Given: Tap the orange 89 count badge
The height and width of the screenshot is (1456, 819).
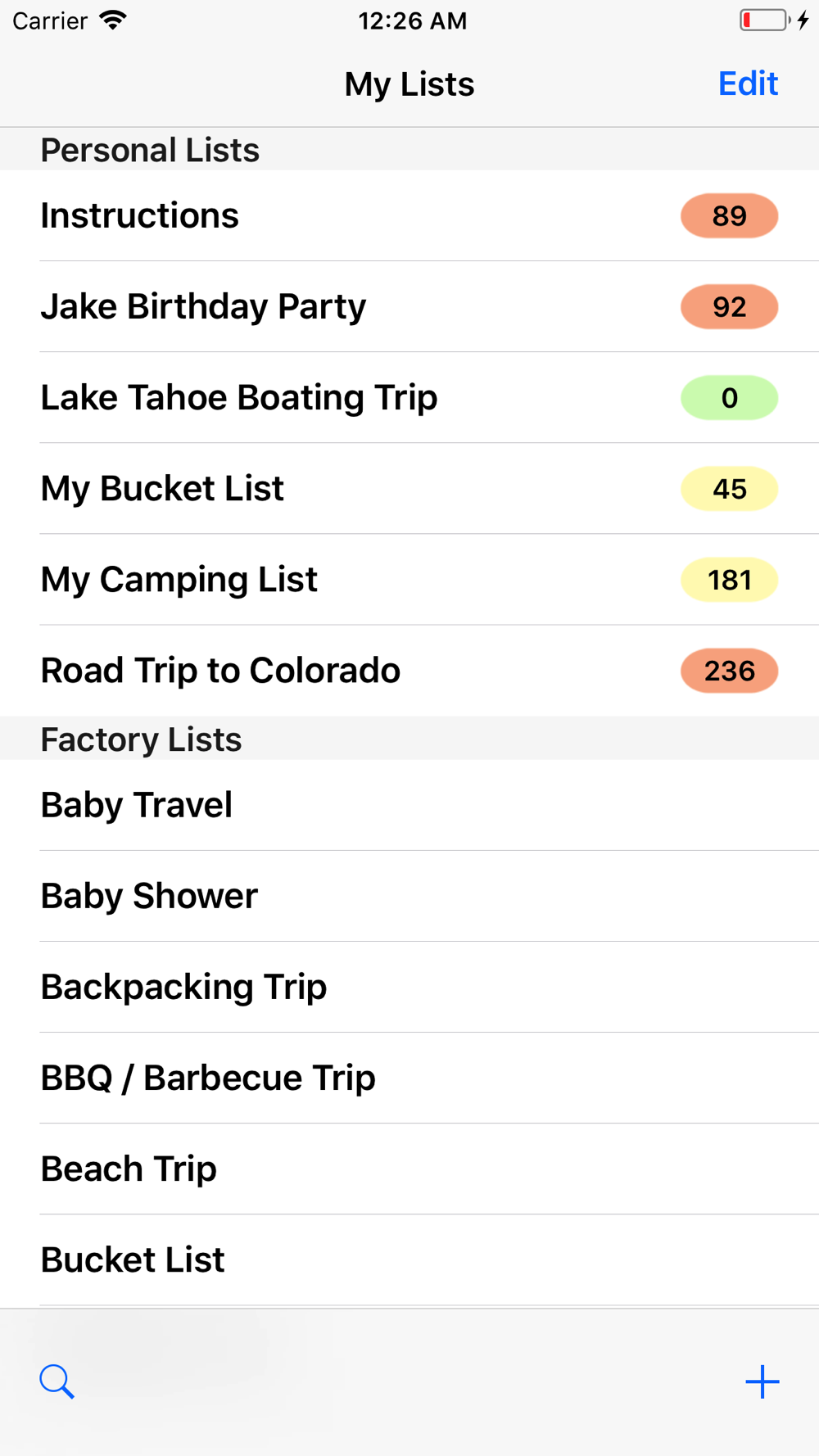Looking at the screenshot, I should [x=729, y=216].
